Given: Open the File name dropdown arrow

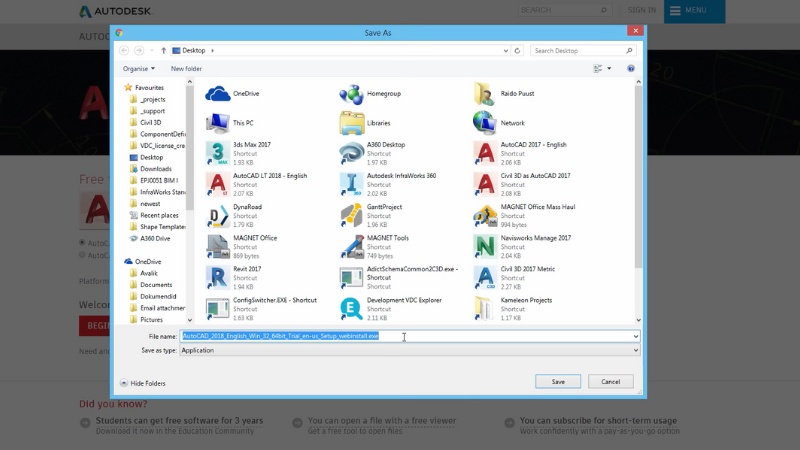Looking at the screenshot, I should click(636, 336).
